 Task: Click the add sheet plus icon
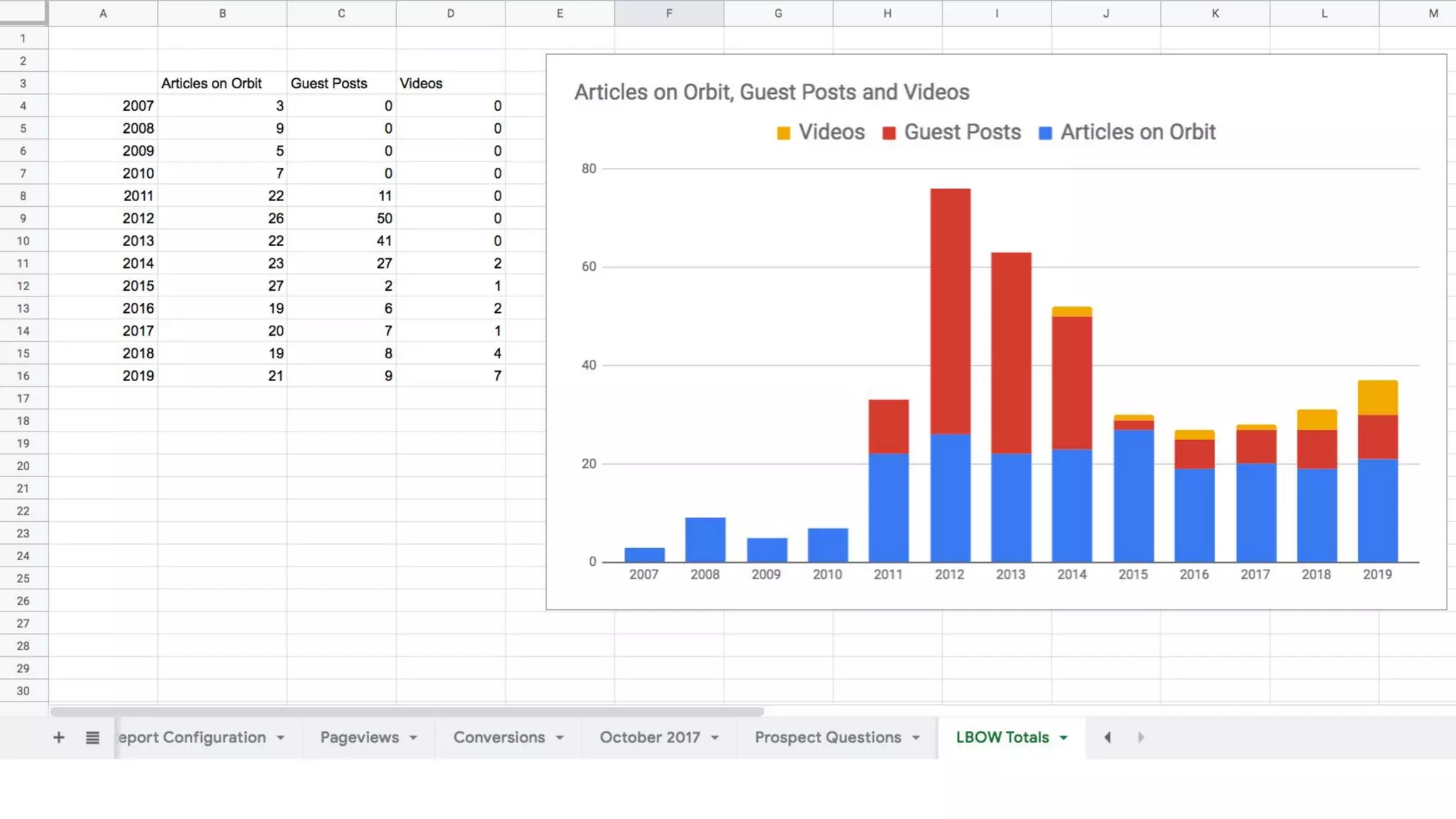[59, 737]
